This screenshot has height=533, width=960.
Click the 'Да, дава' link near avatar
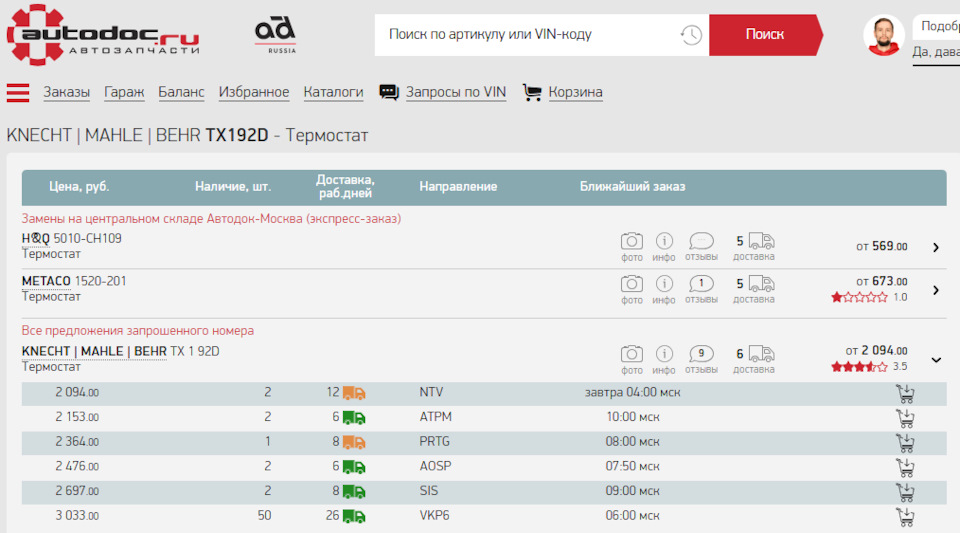(x=936, y=53)
